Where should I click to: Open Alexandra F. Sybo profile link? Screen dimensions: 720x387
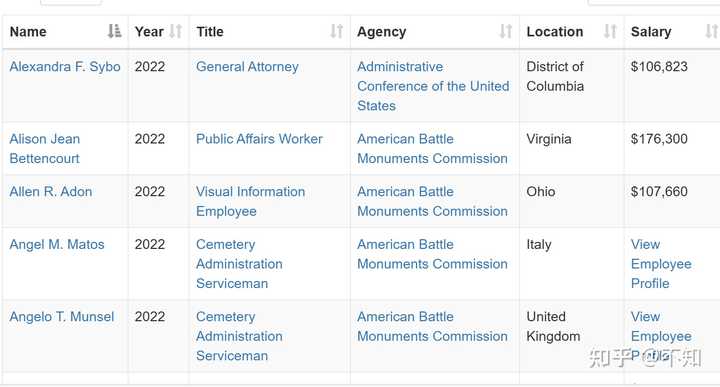pyautogui.click(x=65, y=67)
